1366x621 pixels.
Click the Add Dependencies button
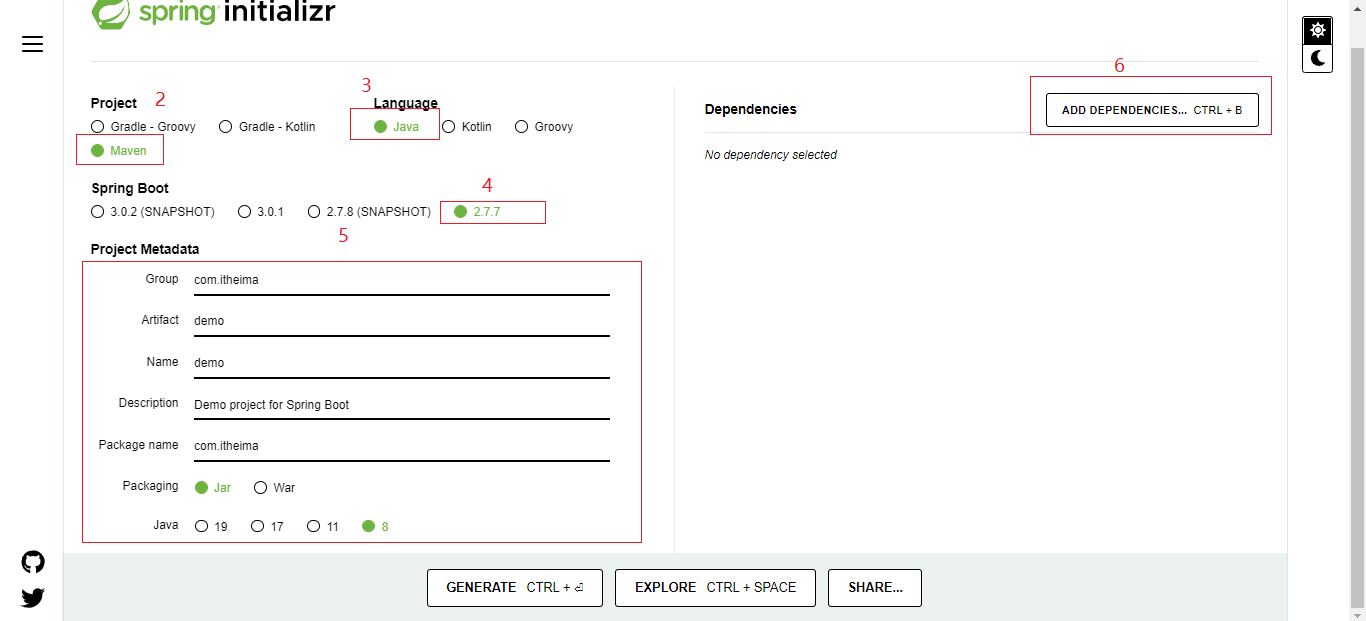pos(1152,110)
